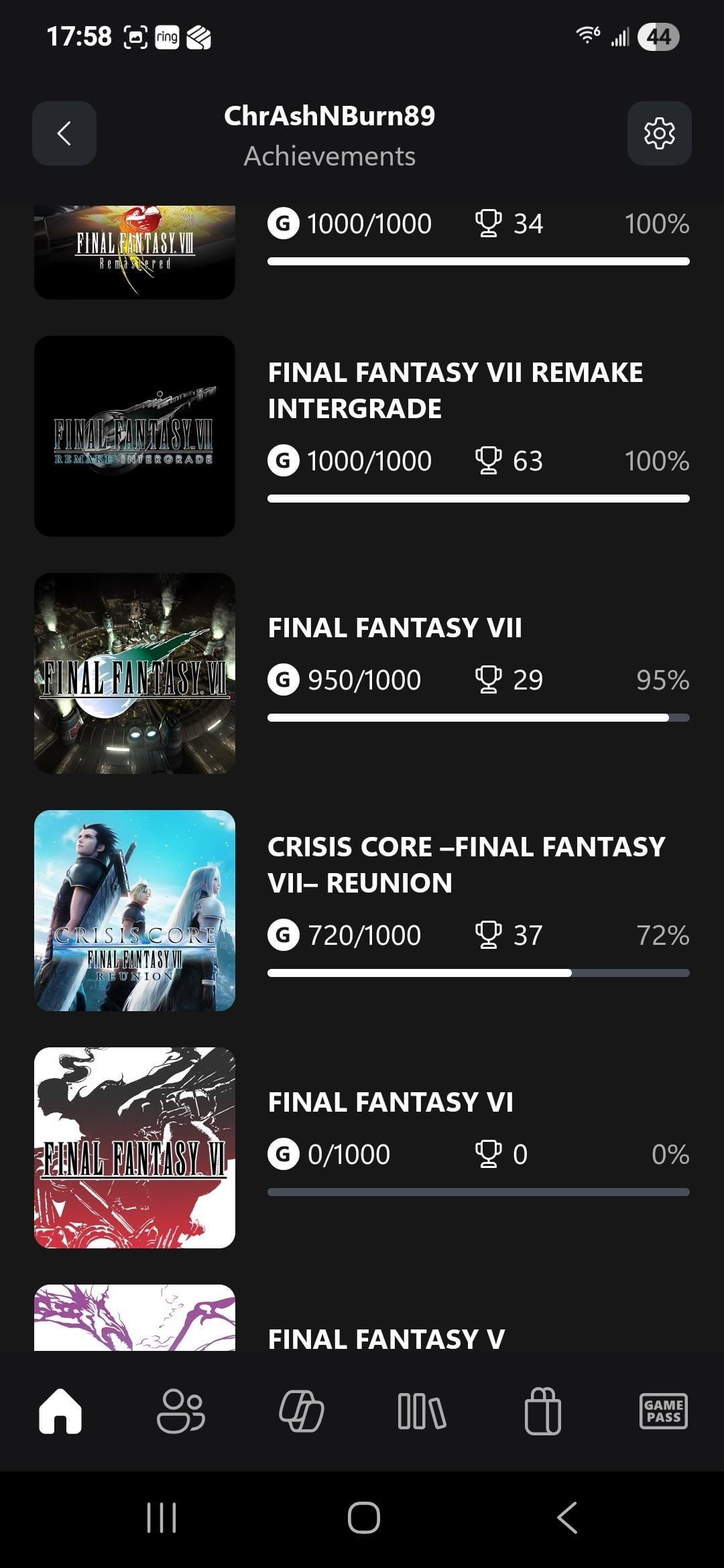The height and width of the screenshot is (1568, 724).
Task: Tap the ChrAshNBurn89 profile name header
Action: pos(329,116)
